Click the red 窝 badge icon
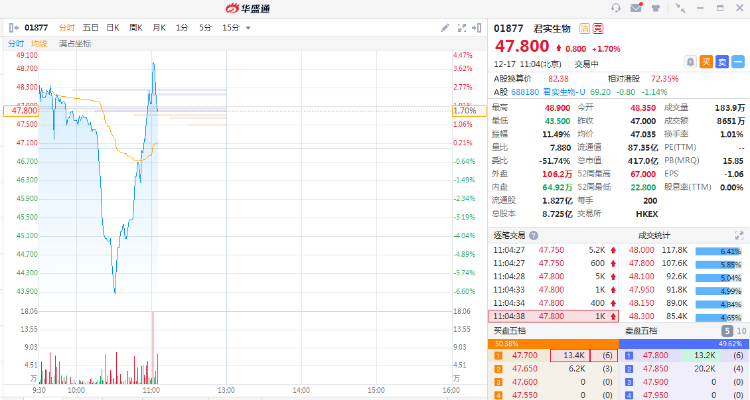 [598, 28]
